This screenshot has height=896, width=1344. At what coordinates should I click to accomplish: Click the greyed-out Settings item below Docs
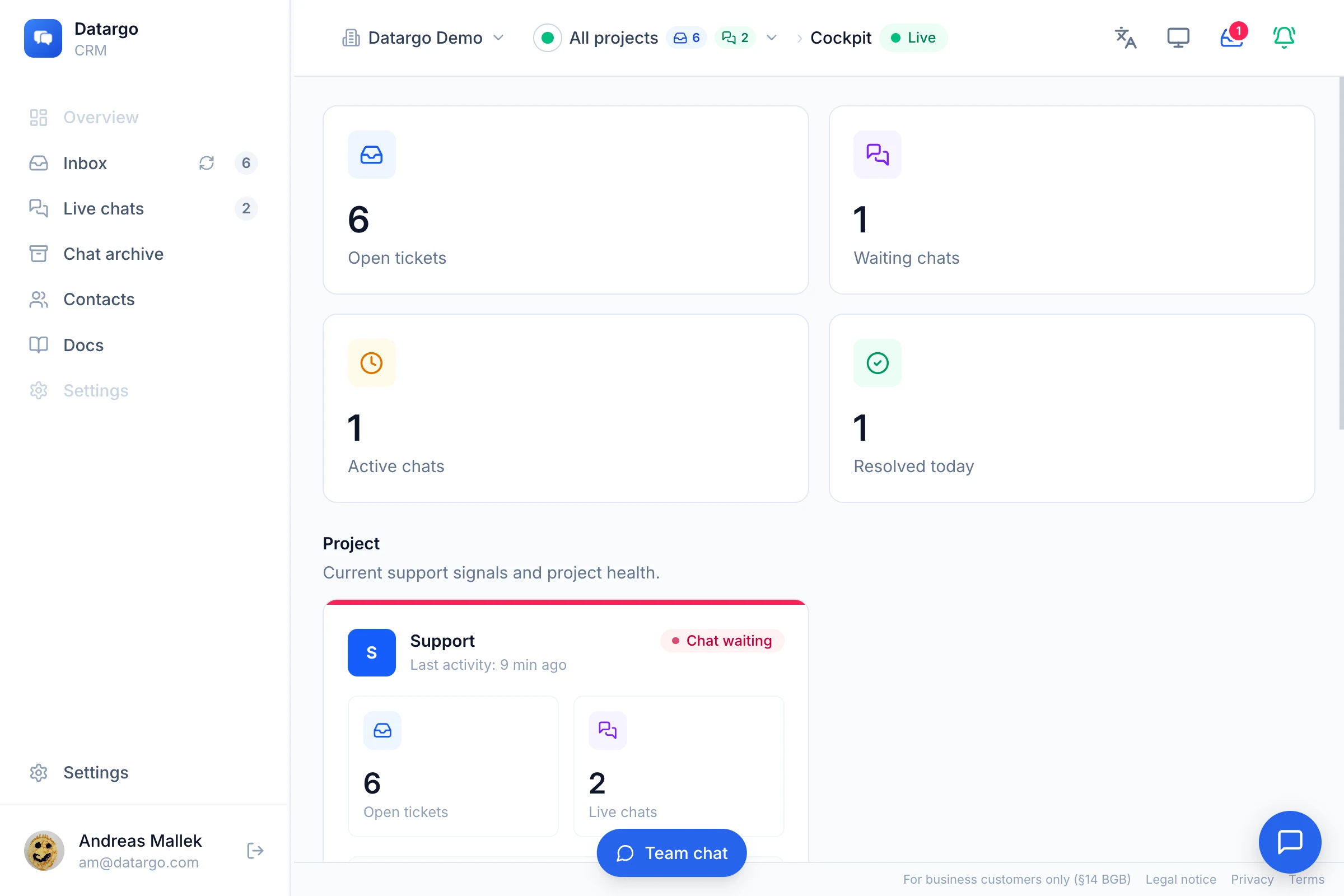coord(143,390)
